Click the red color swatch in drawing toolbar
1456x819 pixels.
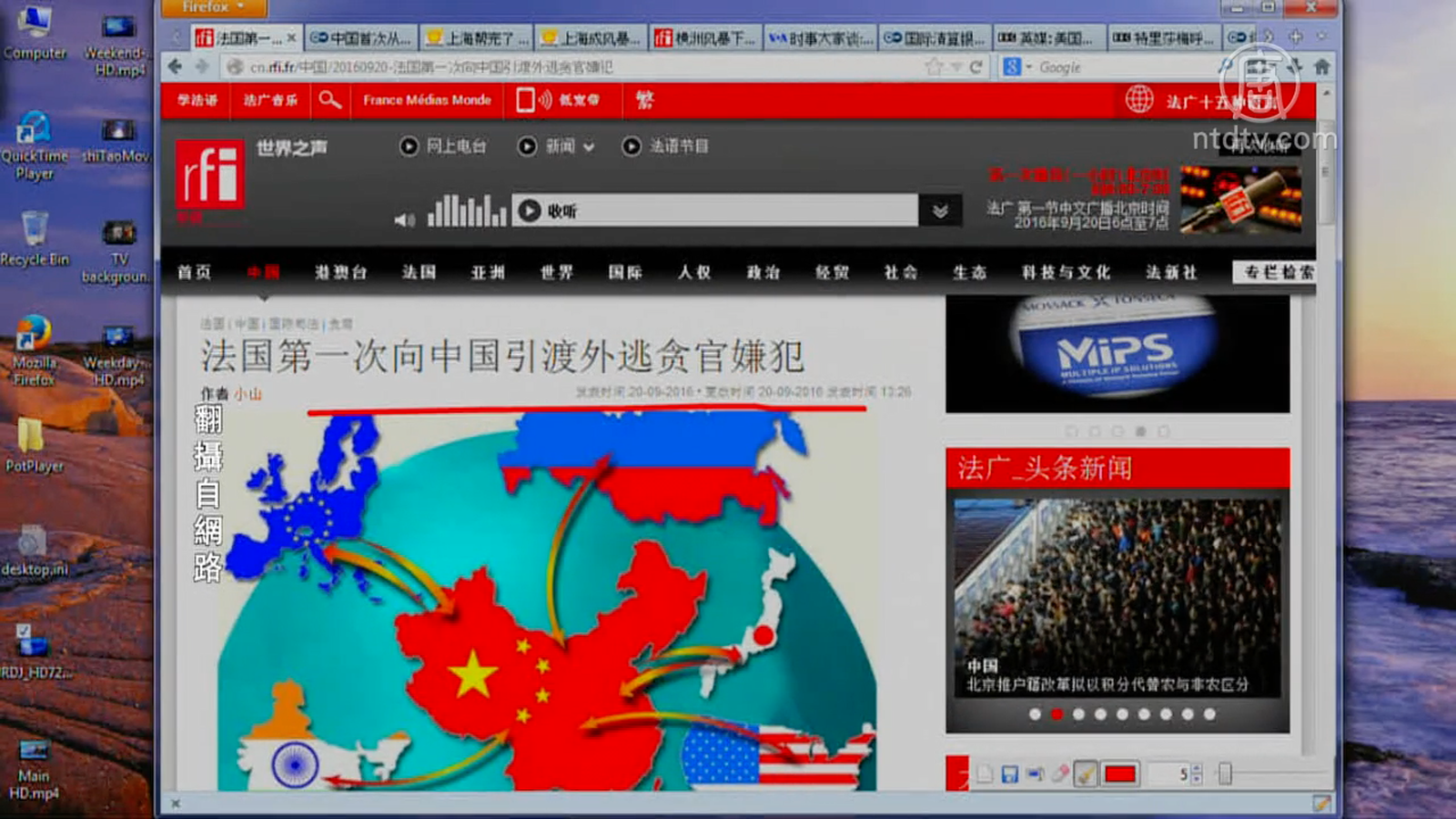1119,773
